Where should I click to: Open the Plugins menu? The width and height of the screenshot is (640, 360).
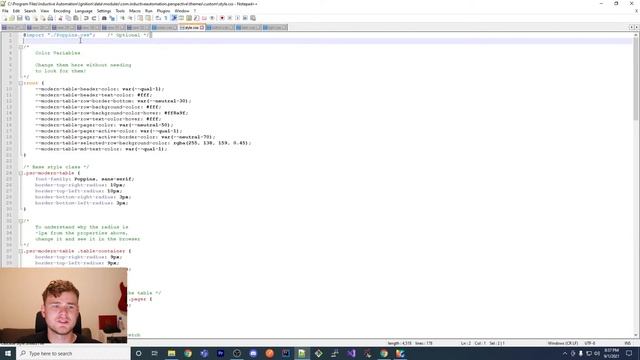click(x=163, y=11)
